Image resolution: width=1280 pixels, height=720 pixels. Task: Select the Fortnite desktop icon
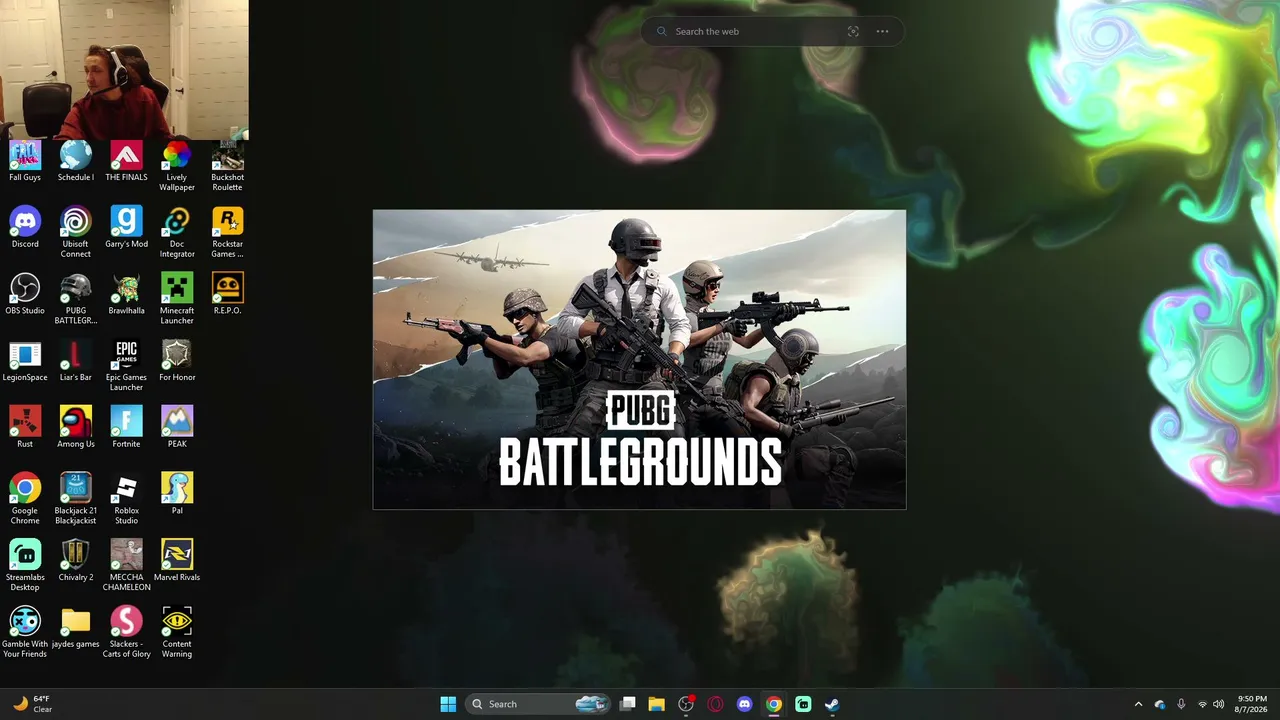coord(126,428)
